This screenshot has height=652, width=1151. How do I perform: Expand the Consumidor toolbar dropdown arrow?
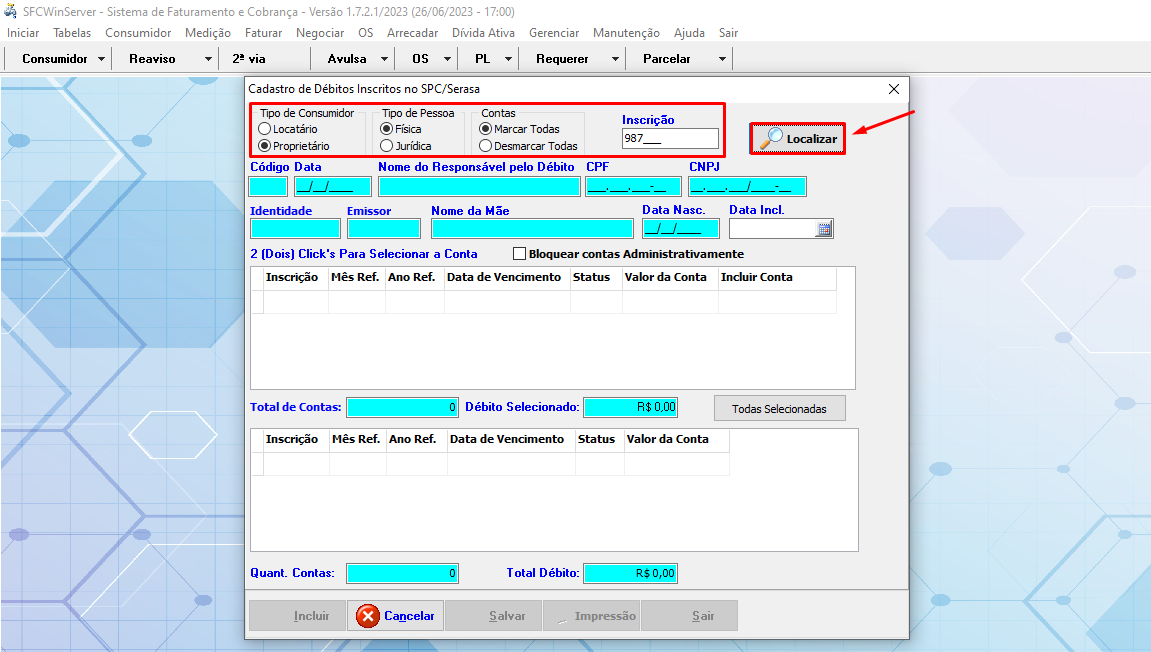point(102,59)
